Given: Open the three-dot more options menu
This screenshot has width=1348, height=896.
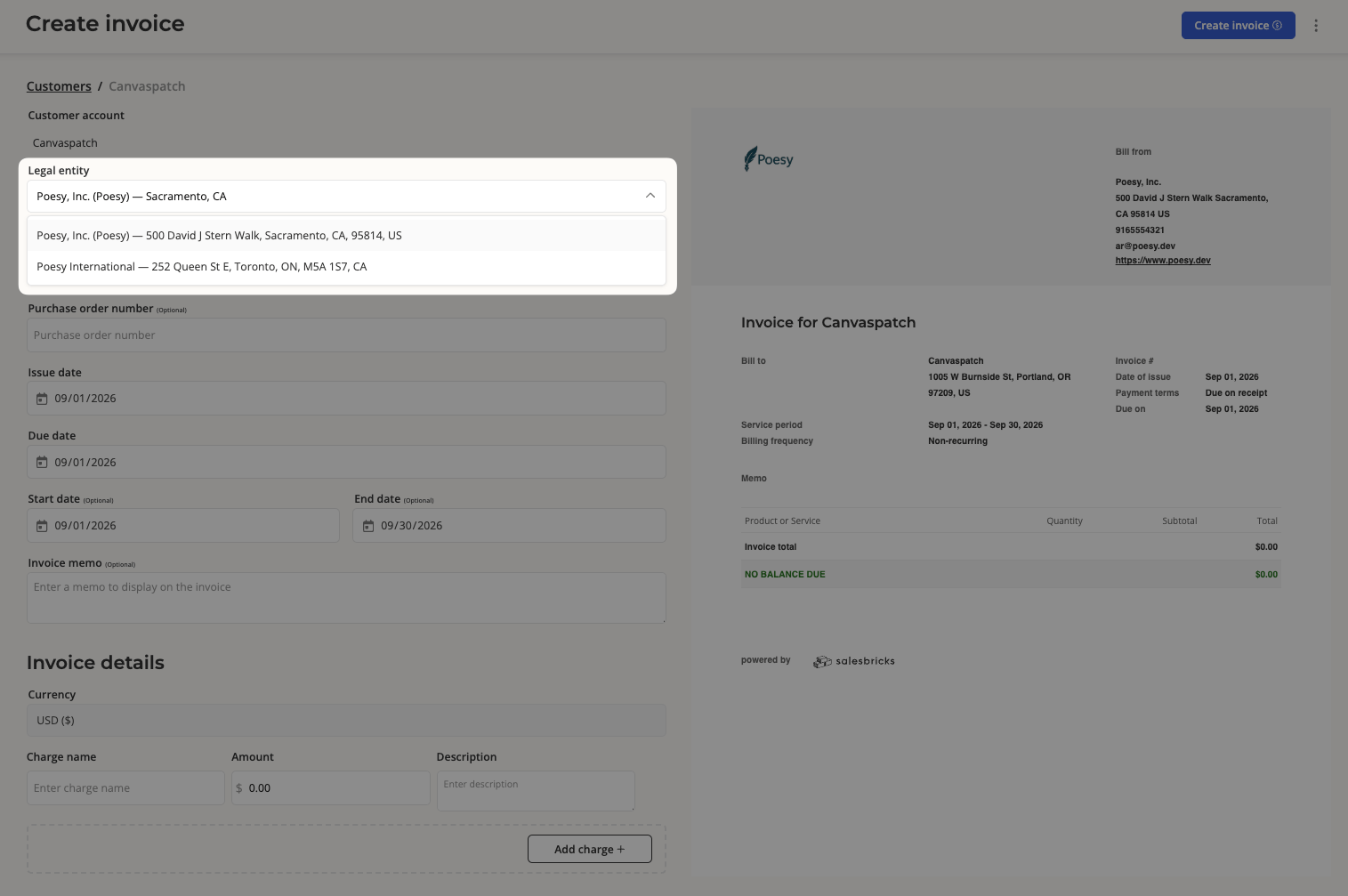Looking at the screenshot, I should pyautogui.click(x=1316, y=26).
